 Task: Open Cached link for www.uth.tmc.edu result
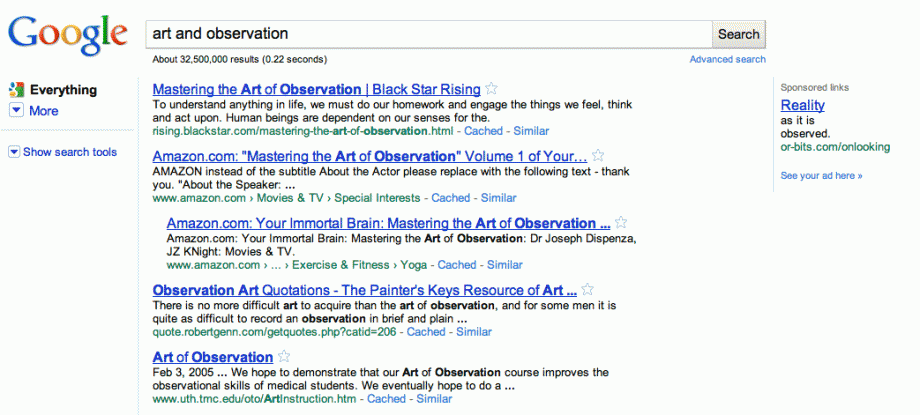386,399
